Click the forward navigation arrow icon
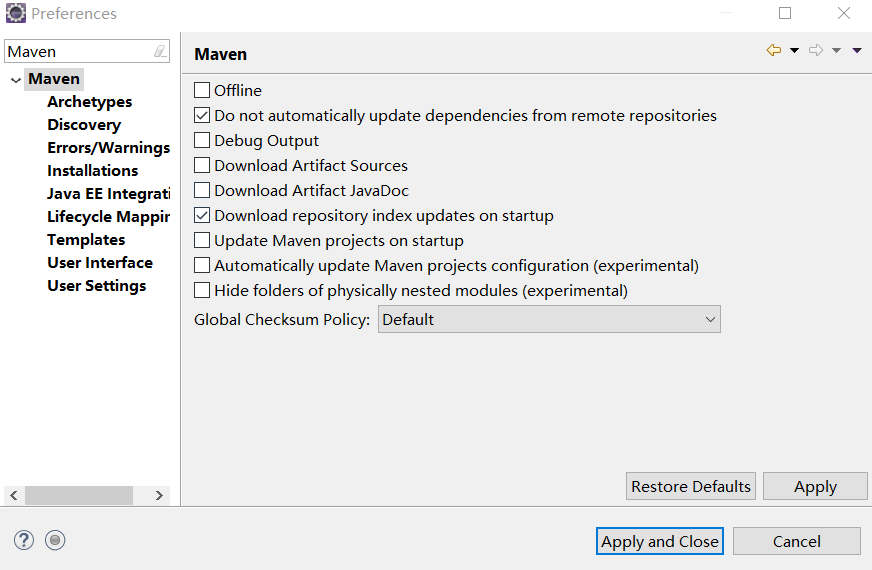Image resolution: width=872 pixels, height=570 pixels. pyautogui.click(x=815, y=51)
